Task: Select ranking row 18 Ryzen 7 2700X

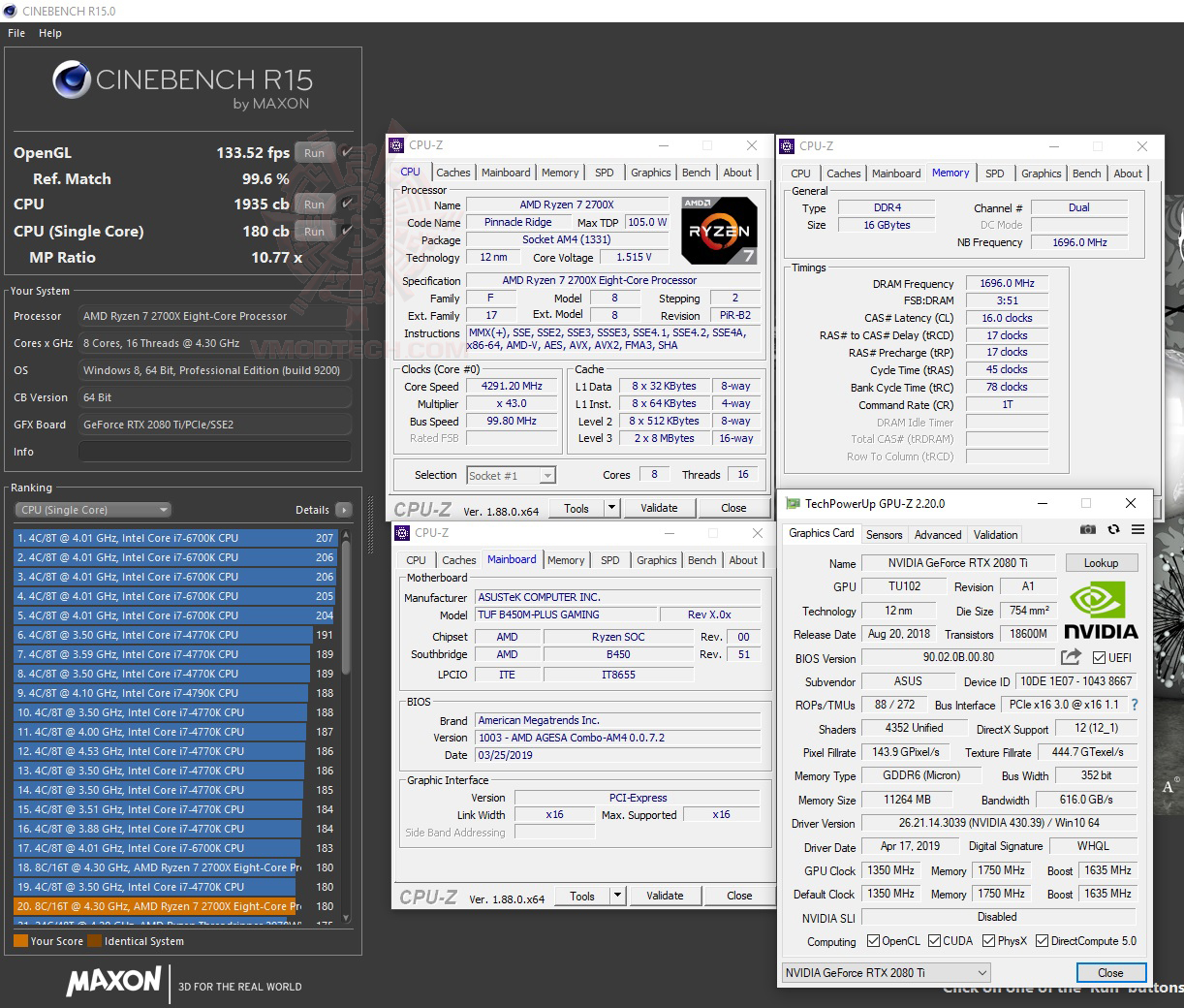Action: tap(174, 867)
